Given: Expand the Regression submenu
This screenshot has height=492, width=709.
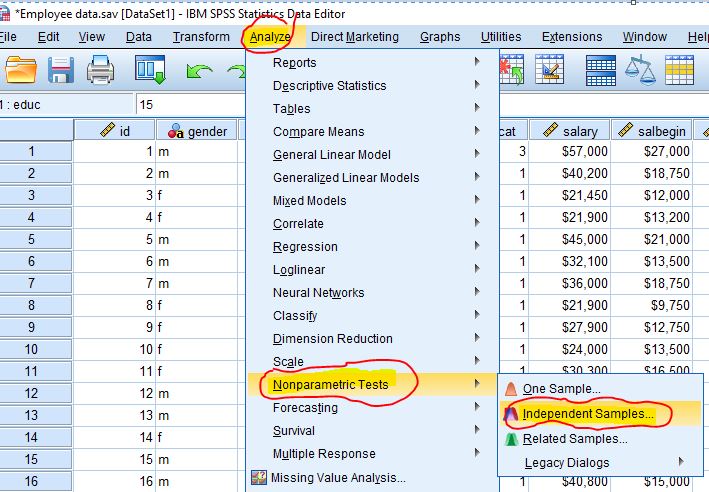Looking at the screenshot, I should [x=373, y=247].
